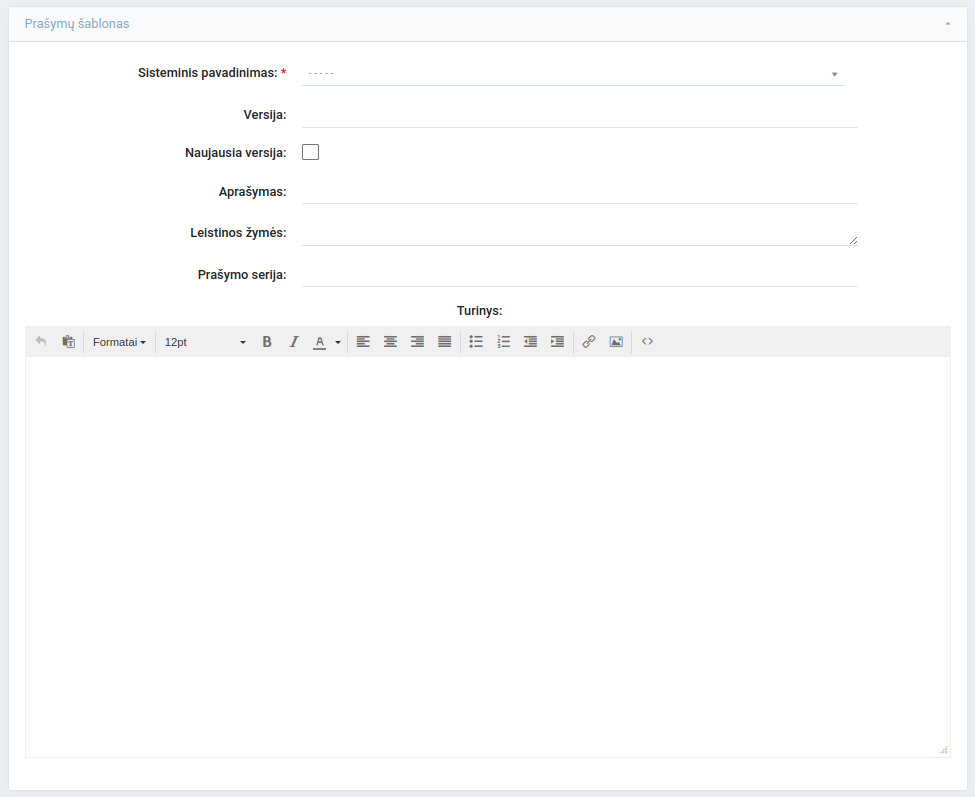The image size is (975, 797).
Task: Expand the Formatai menu
Action: pos(119,342)
